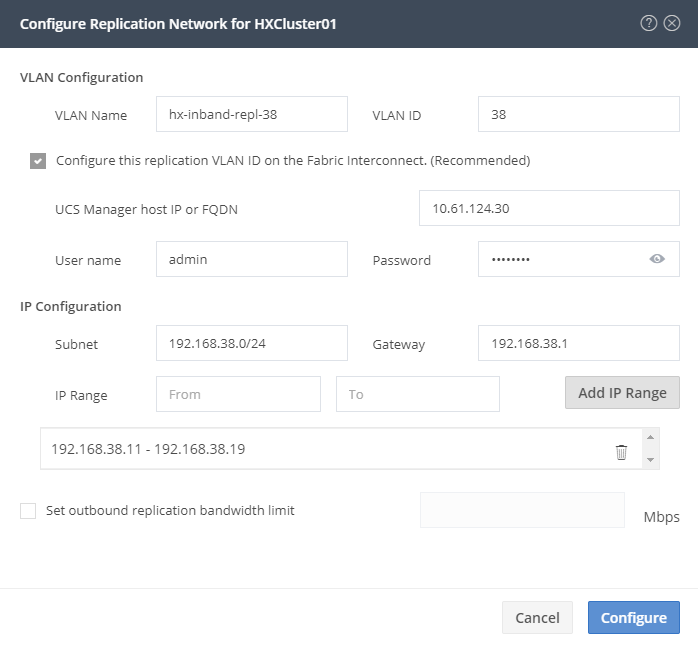This screenshot has height=645, width=698.
Task: Click the UCS Manager host IP field
Action: pyautogui.click(x=549, y=208)
